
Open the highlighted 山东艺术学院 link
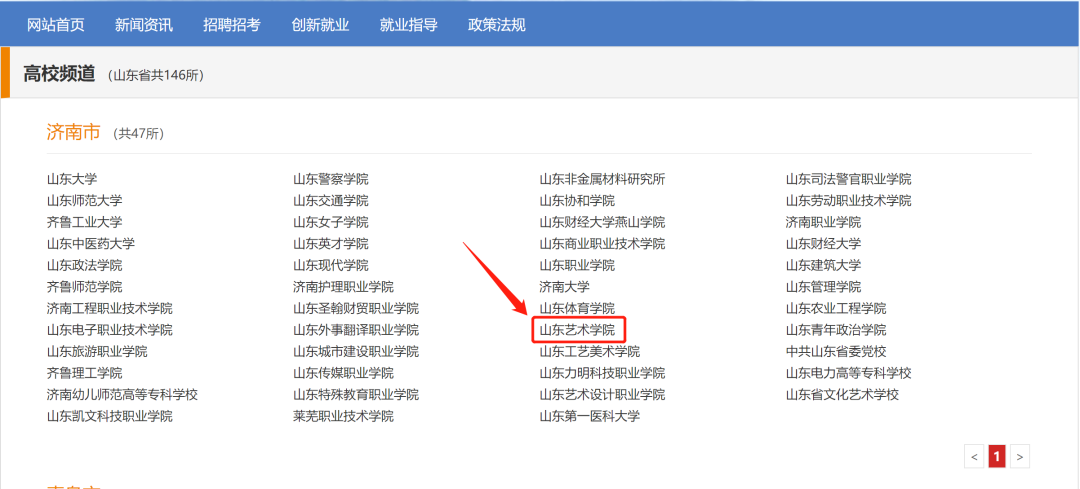[577, 330]
